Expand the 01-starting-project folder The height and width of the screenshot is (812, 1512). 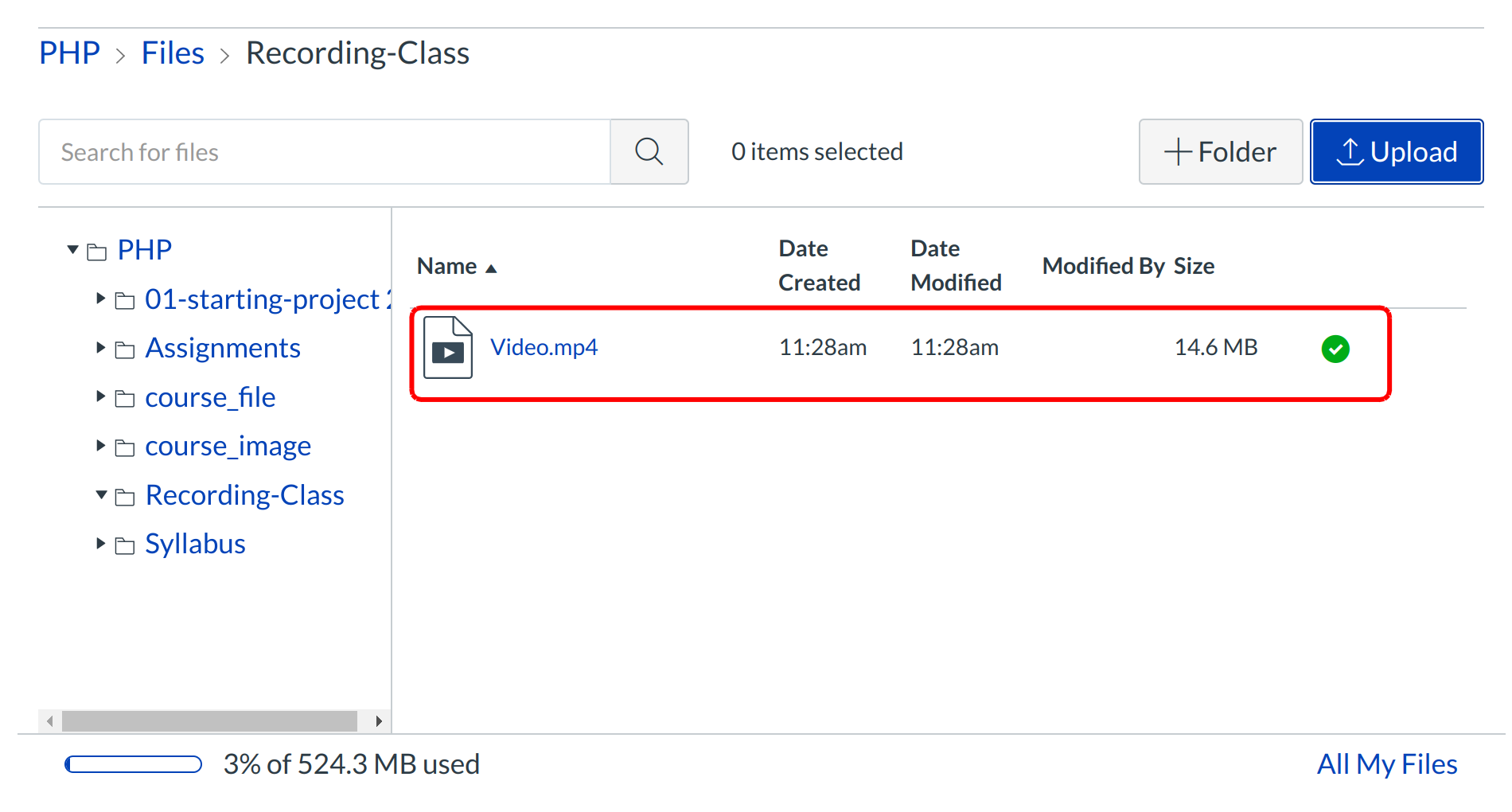coord(99,299)
